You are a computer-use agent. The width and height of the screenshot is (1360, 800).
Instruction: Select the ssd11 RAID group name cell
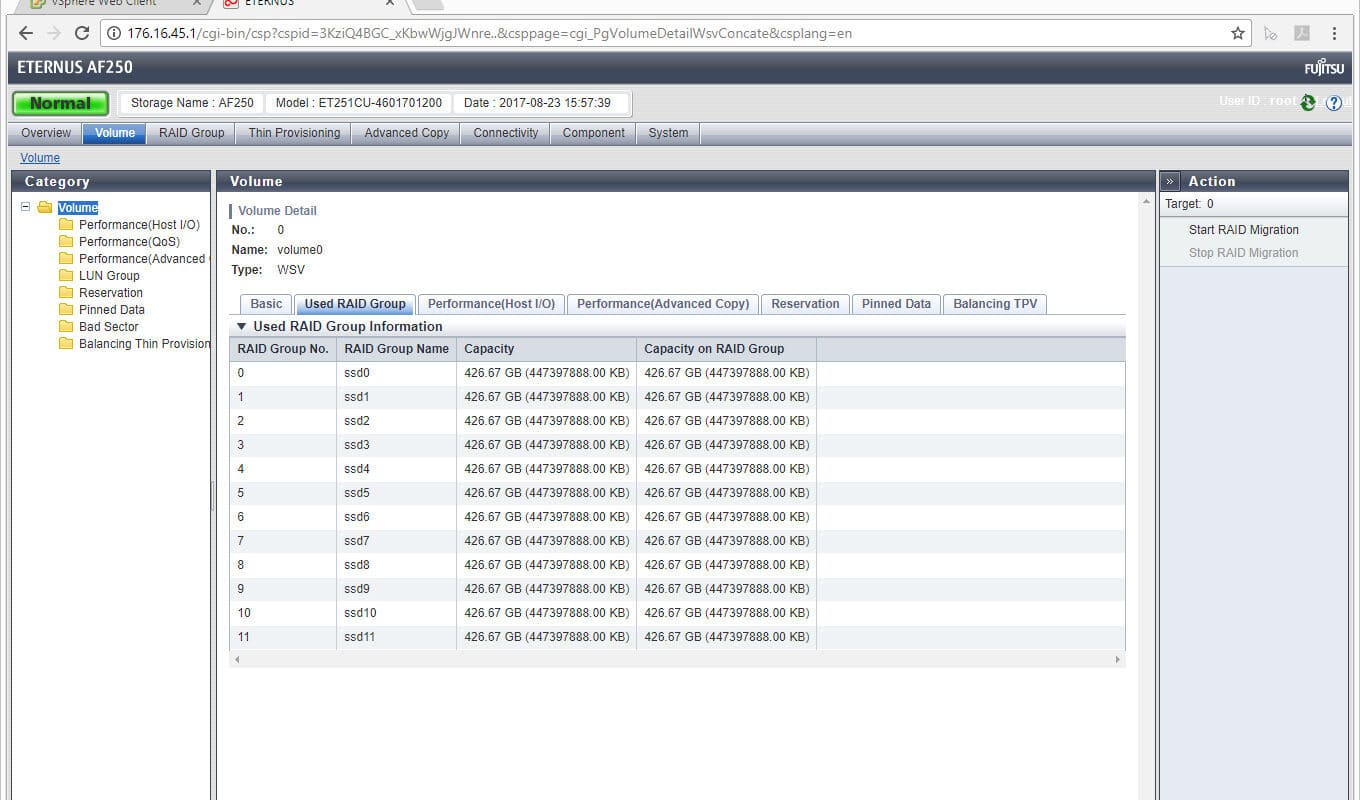[x=396, y=637]
